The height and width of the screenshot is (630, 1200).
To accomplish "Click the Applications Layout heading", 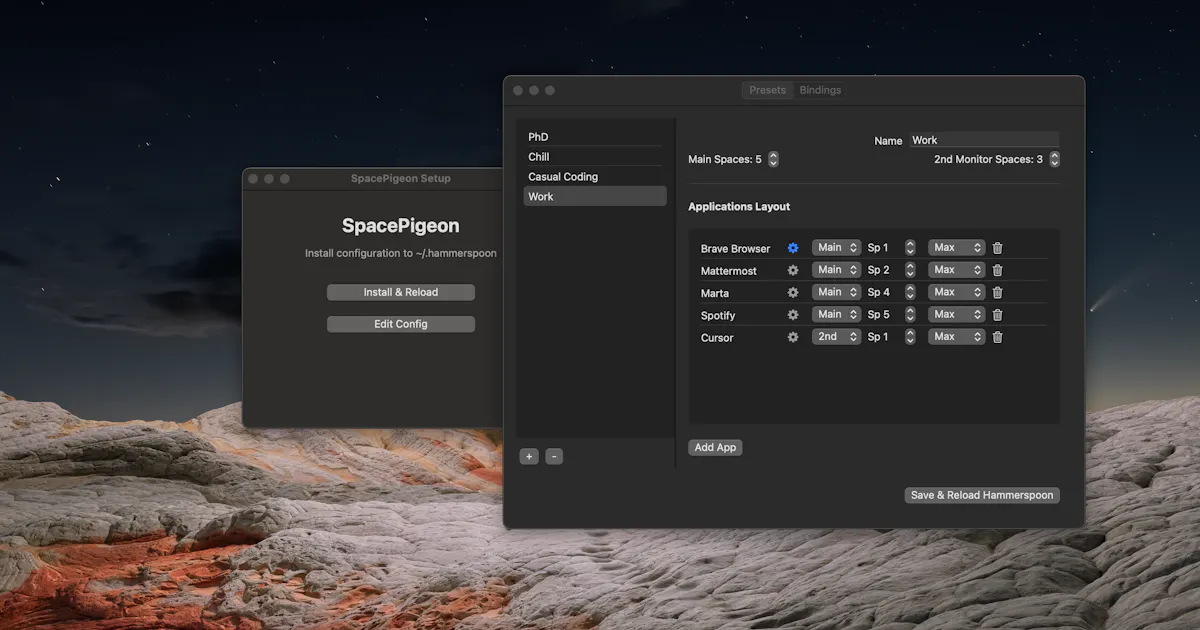I will (x=739, y=207).
